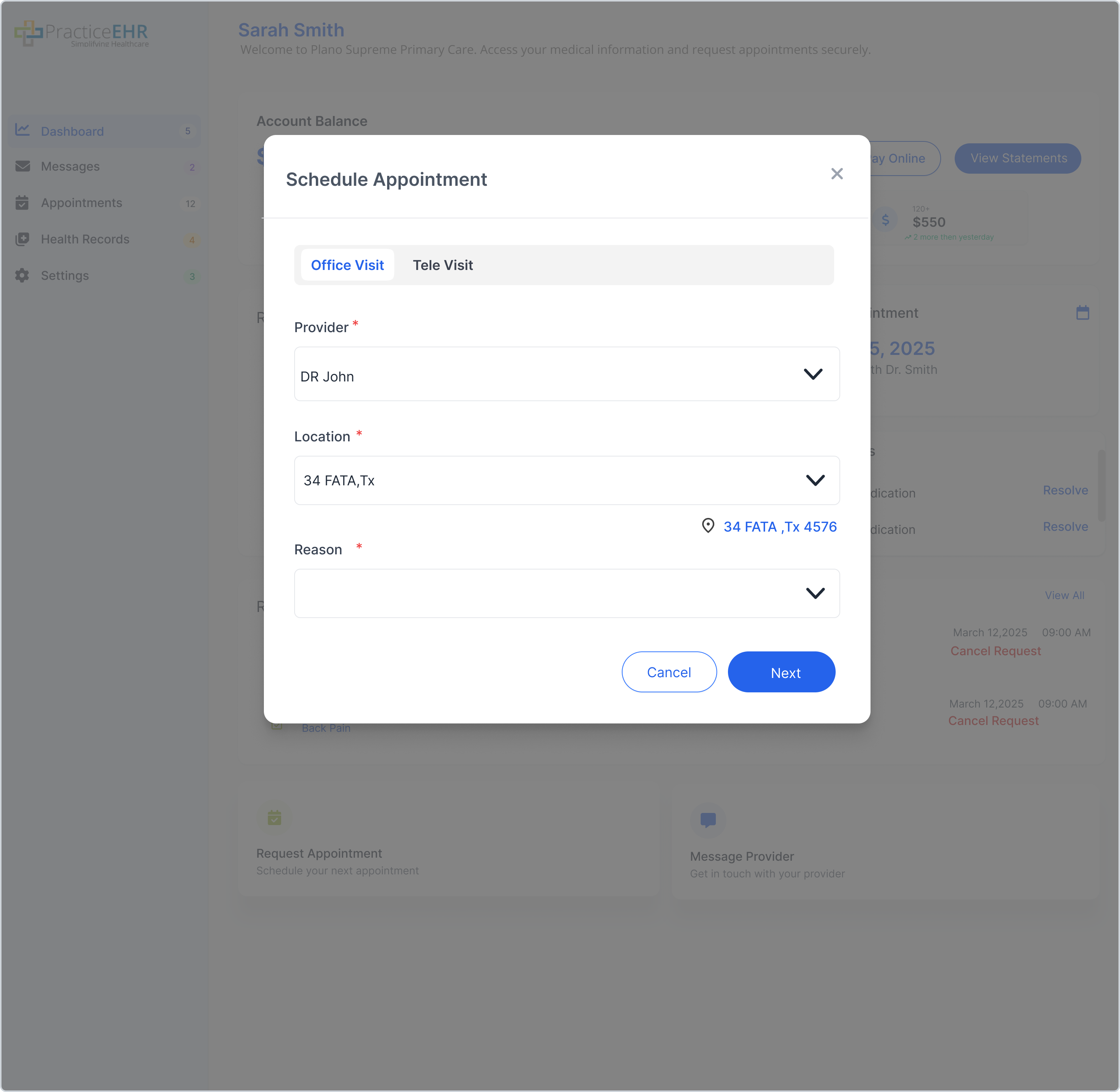
Task: Expand the empty Reason dropdown
Action: pyautogui.click(x=815, y=593)
